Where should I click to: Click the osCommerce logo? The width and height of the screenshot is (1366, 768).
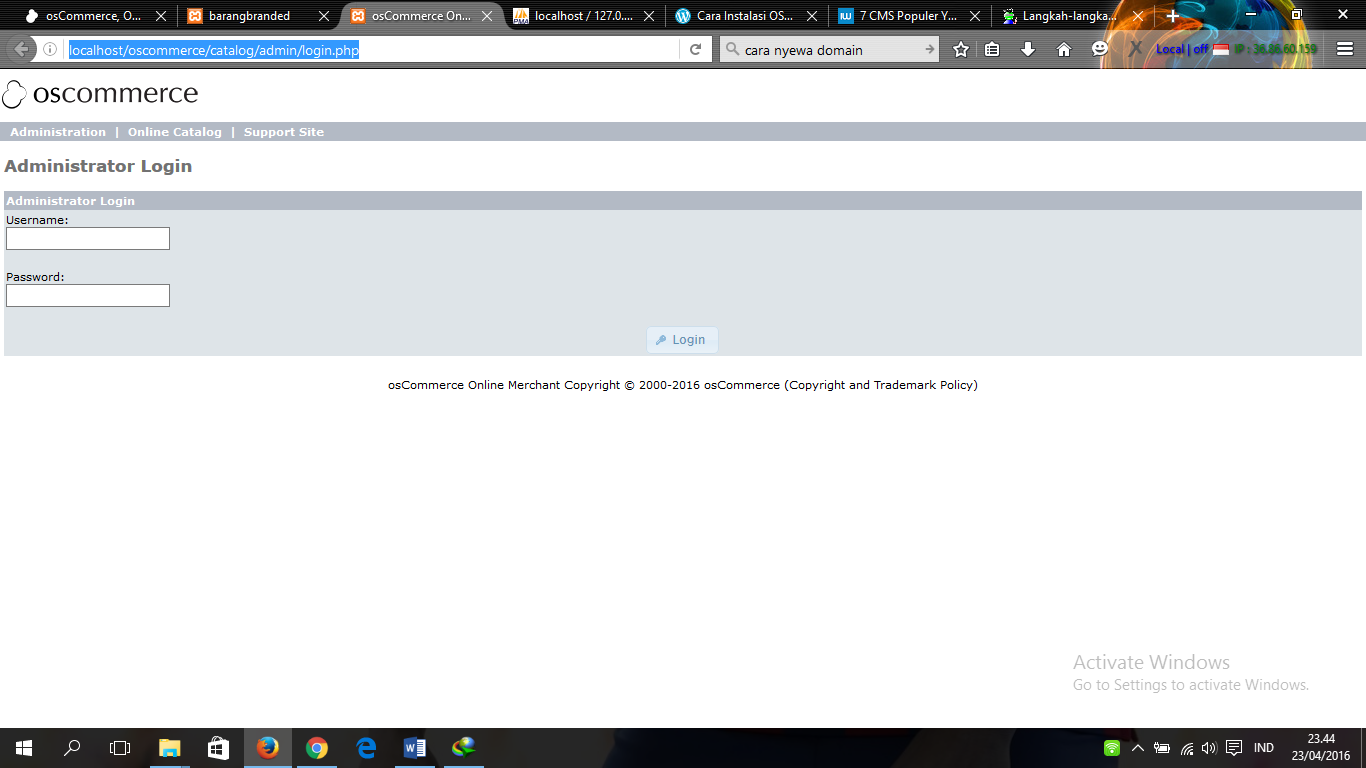click(100, 94)
